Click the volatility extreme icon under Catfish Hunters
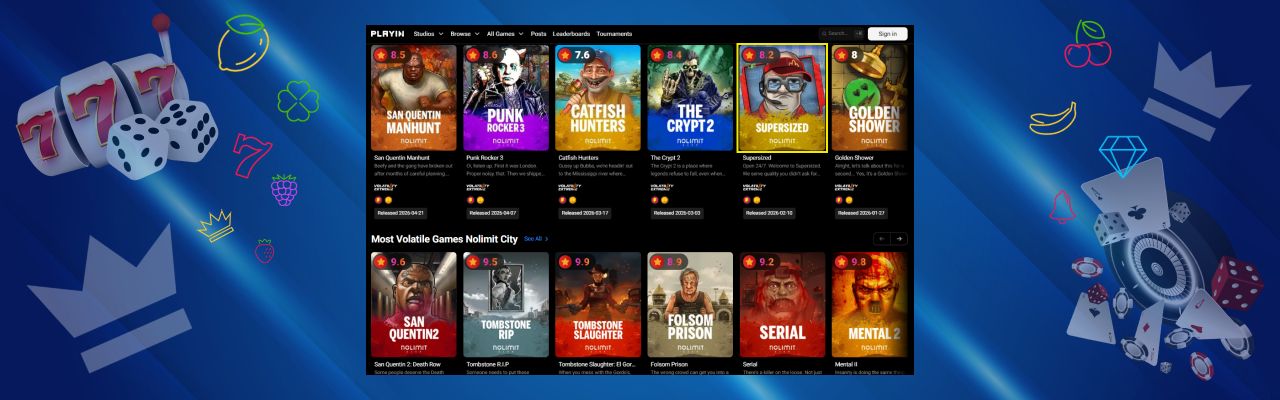This screenshot has height=400, width=1280. tap(569, 187)
